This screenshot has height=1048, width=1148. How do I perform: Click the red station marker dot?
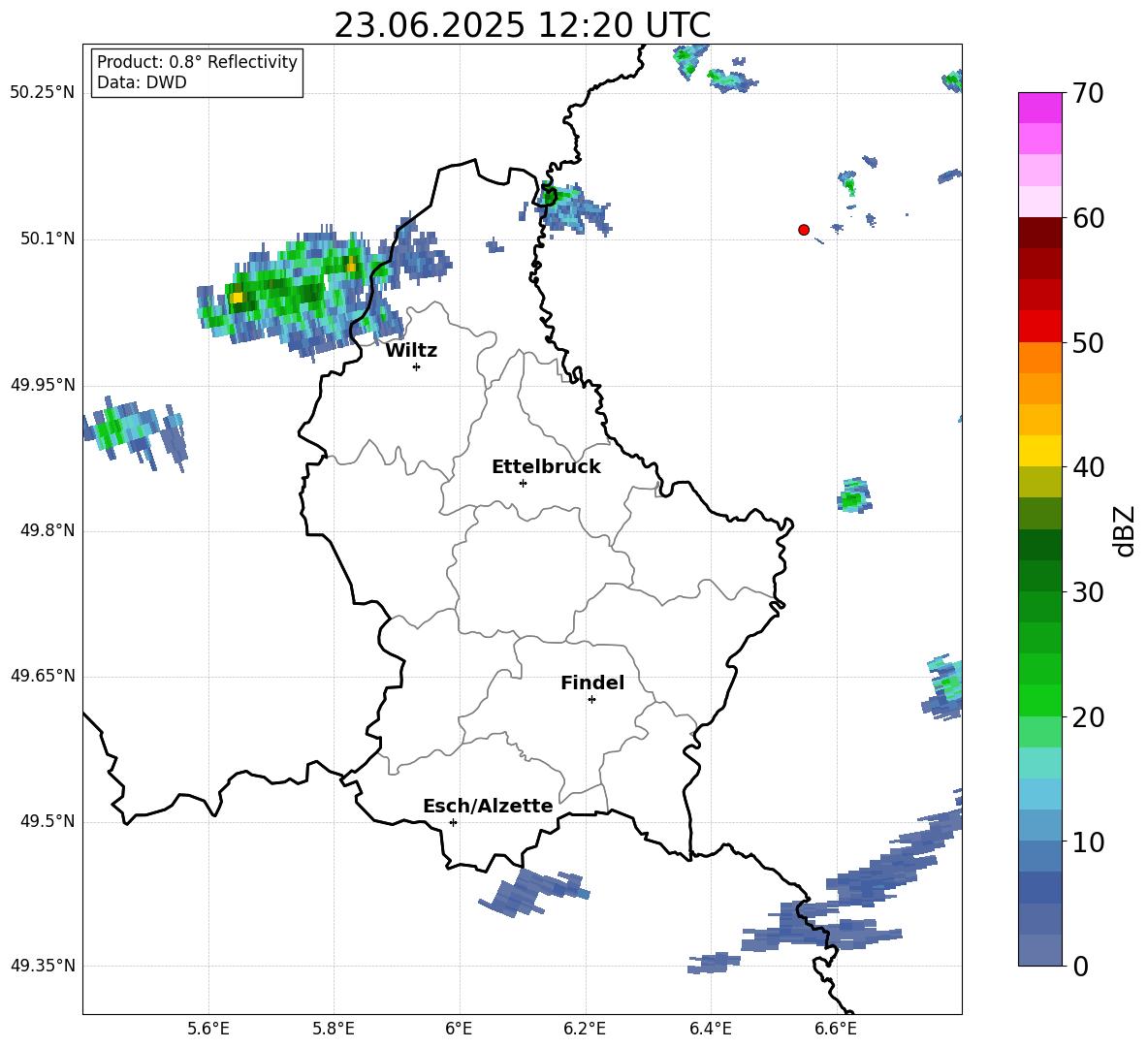(804, 230)
